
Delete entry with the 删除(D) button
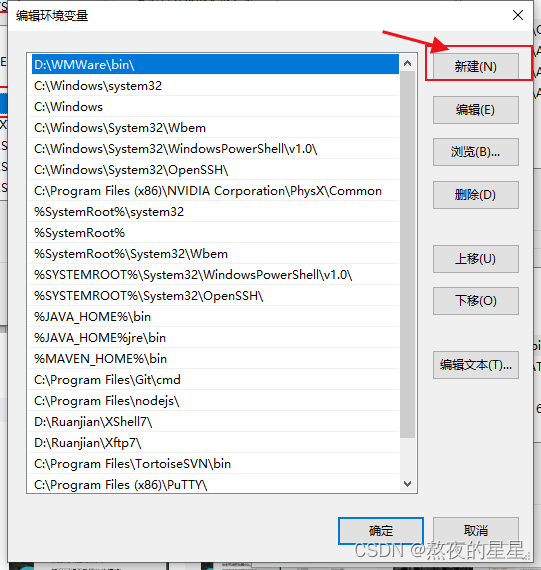point(476,195)
